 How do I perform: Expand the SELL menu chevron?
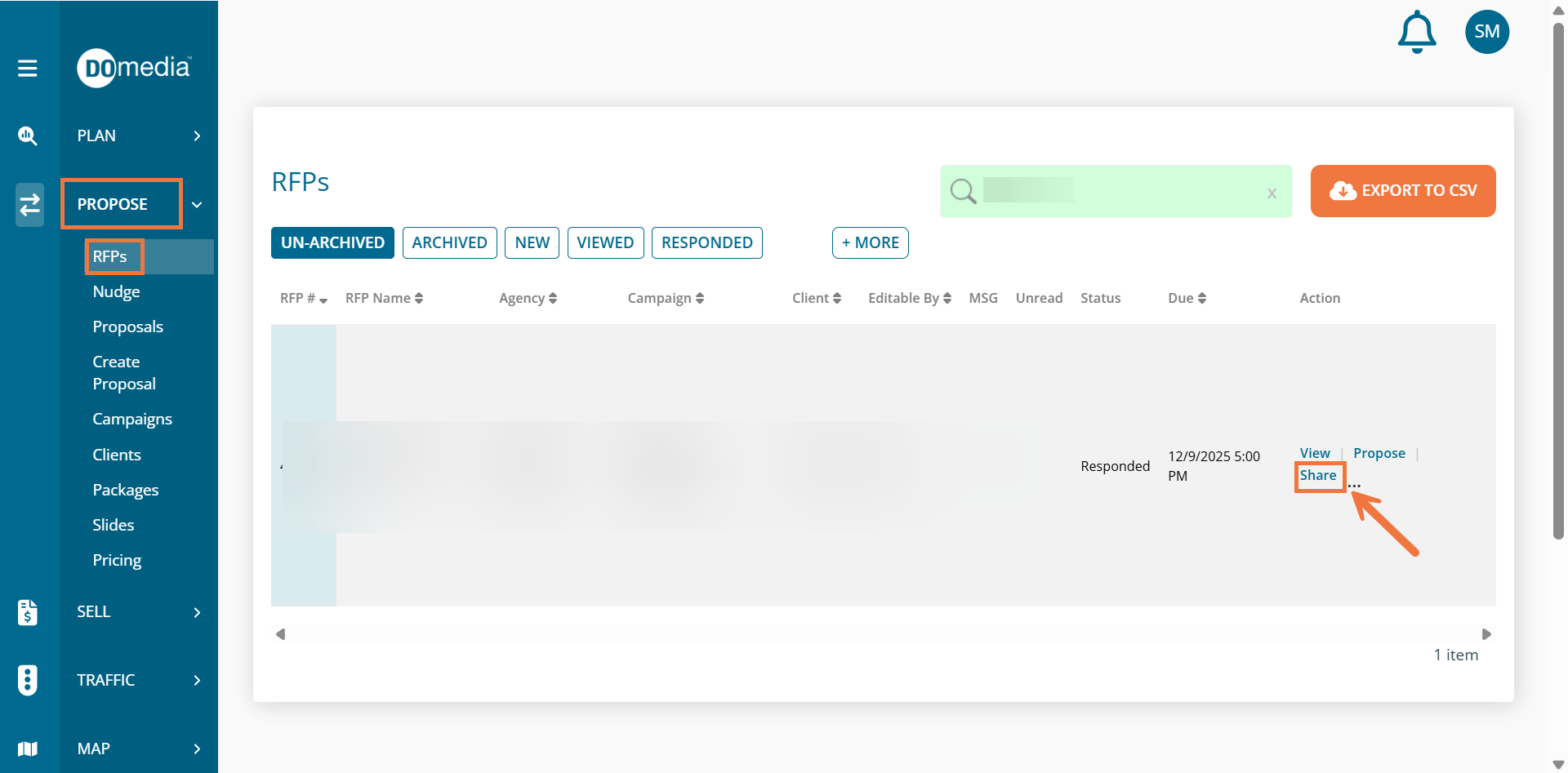pos(197,612)
